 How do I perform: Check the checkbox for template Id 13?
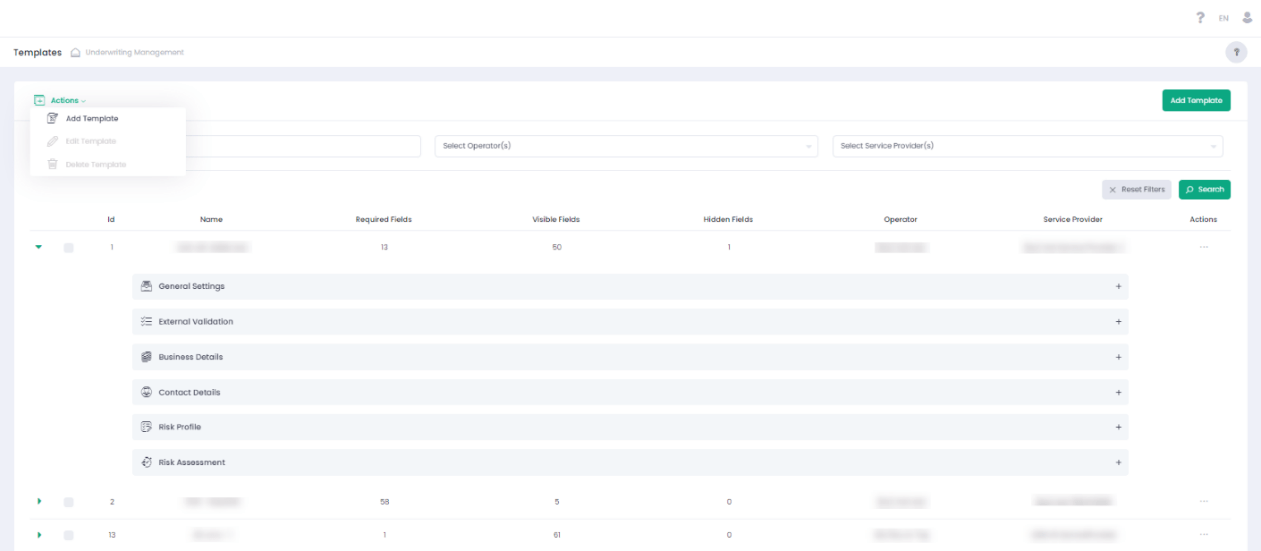click(69, 535)
